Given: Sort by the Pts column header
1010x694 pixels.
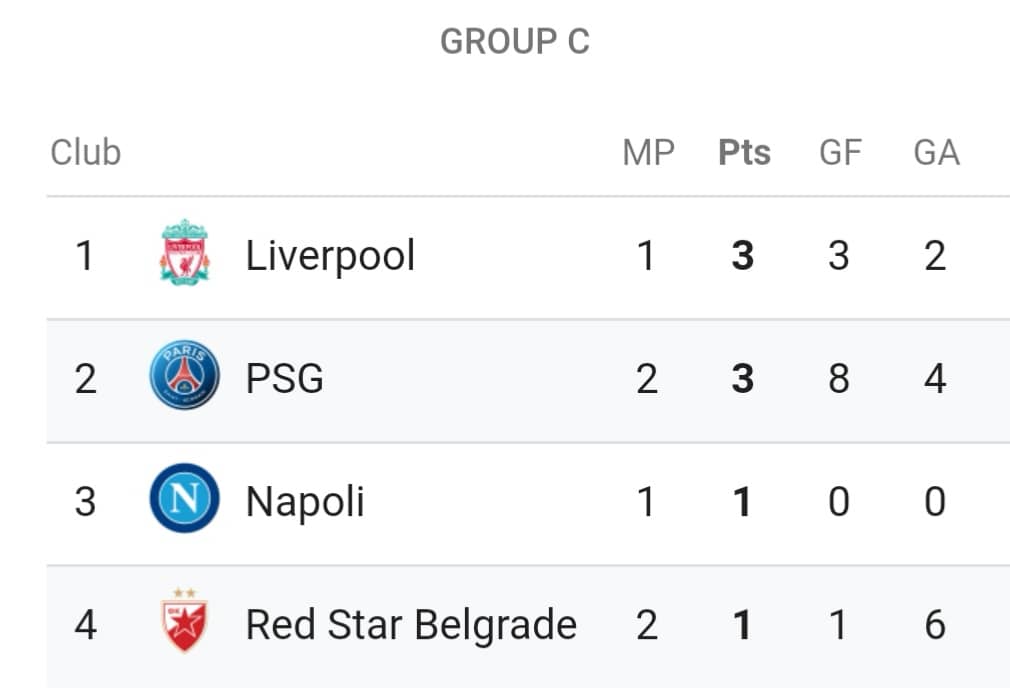Looking at the screenshot, I should [x=744, y=153].
